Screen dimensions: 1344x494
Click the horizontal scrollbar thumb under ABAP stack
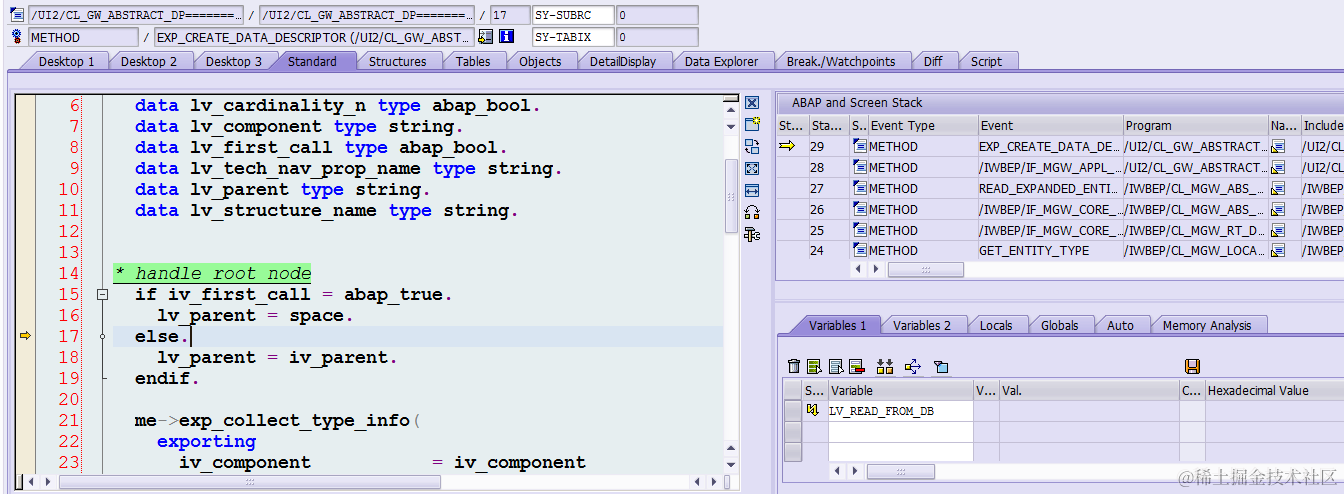(926, 270)
